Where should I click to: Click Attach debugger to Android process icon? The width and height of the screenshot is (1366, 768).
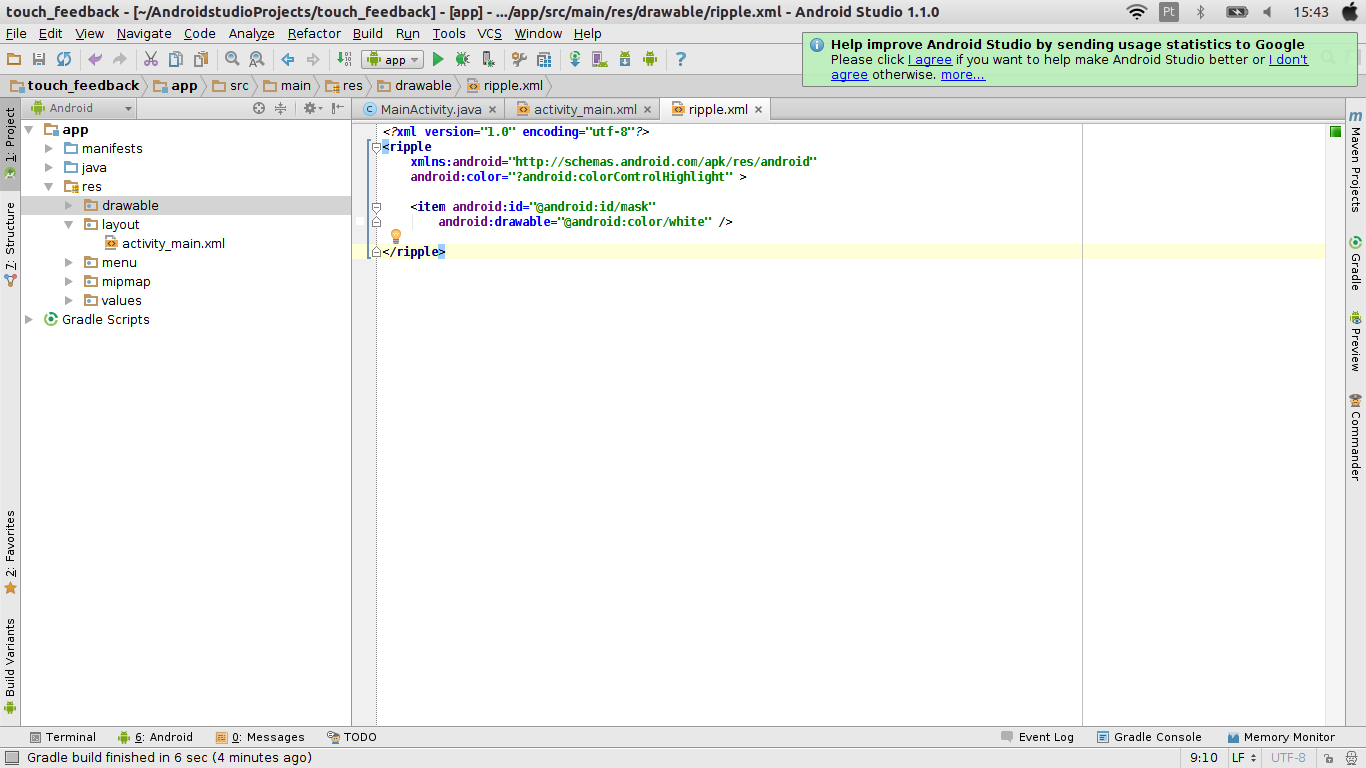coord(488,60)
